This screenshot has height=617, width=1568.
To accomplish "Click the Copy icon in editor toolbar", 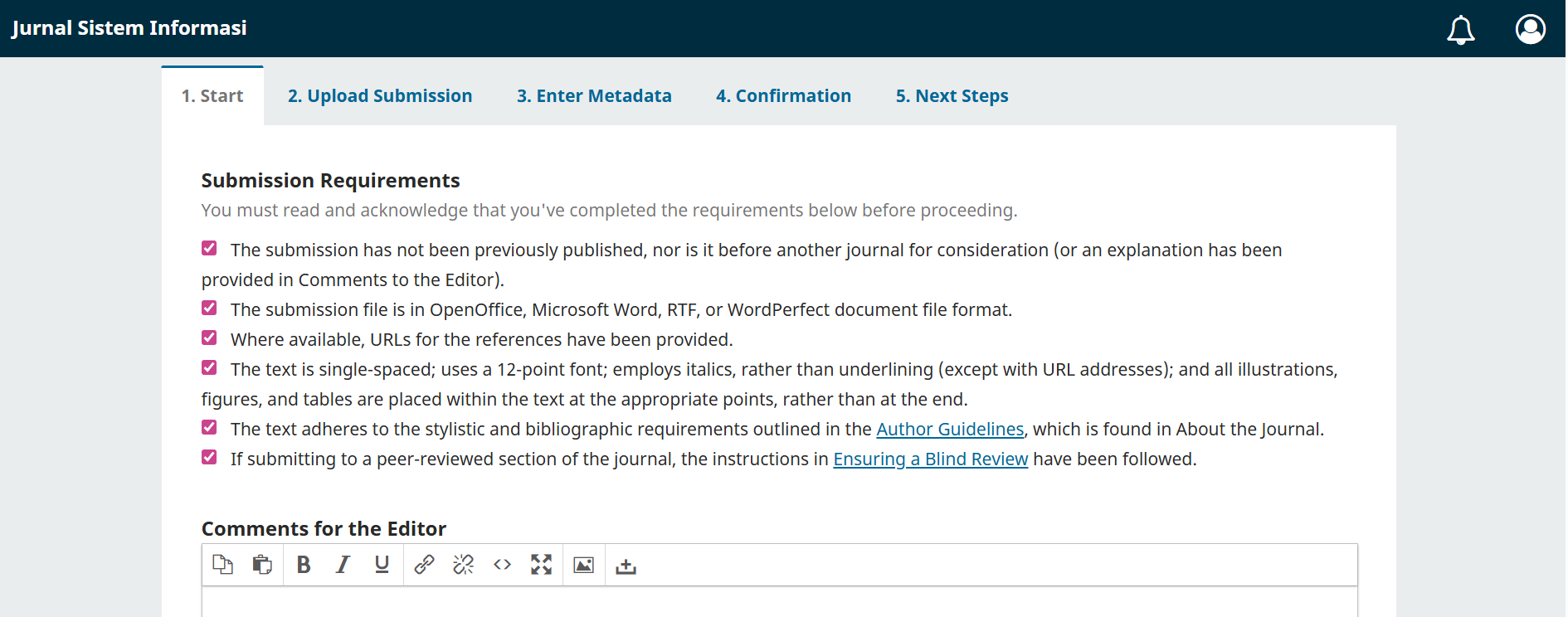I will pos(222,565).
